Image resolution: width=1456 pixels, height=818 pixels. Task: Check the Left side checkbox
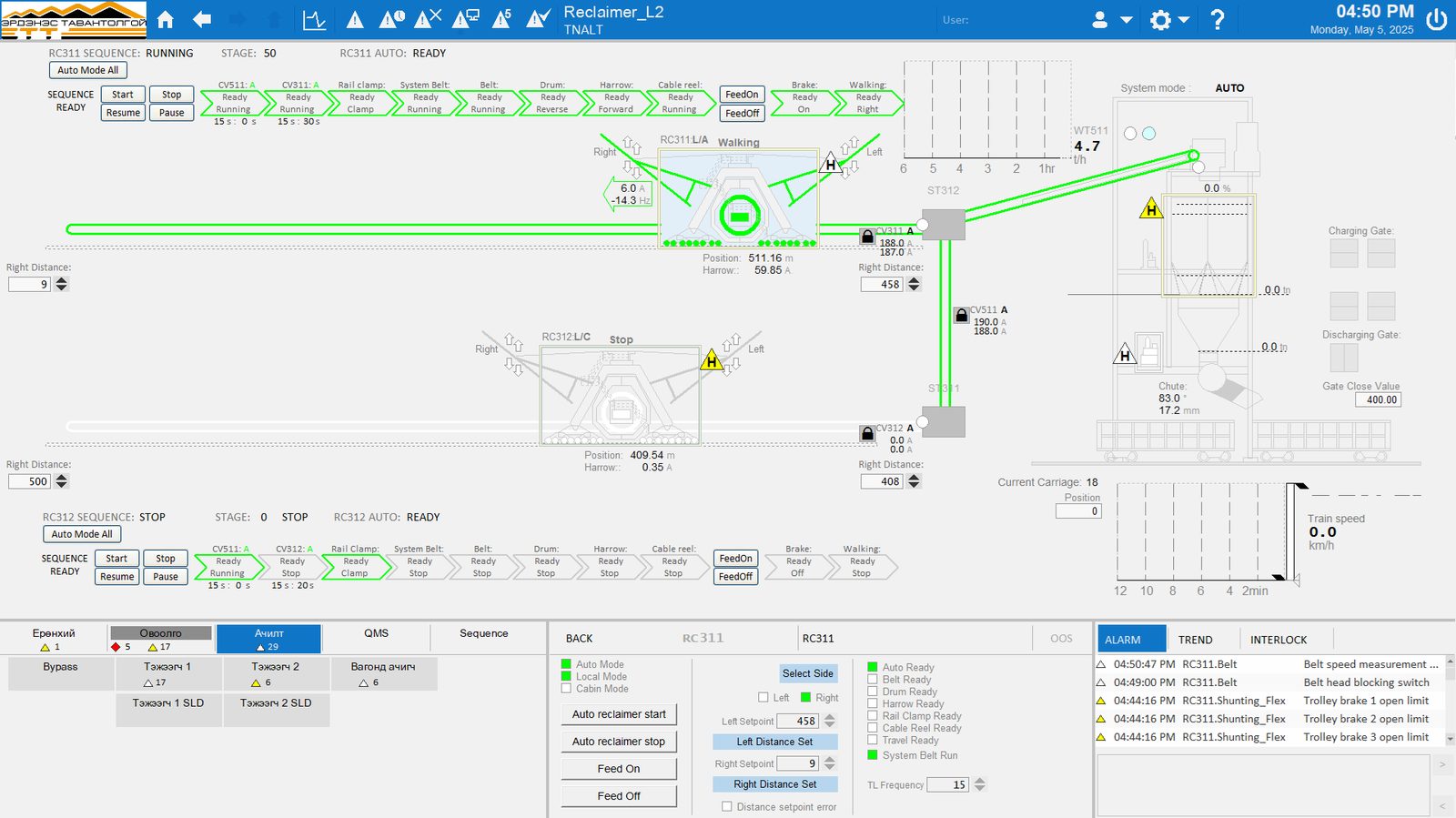[x=763, y=698]
